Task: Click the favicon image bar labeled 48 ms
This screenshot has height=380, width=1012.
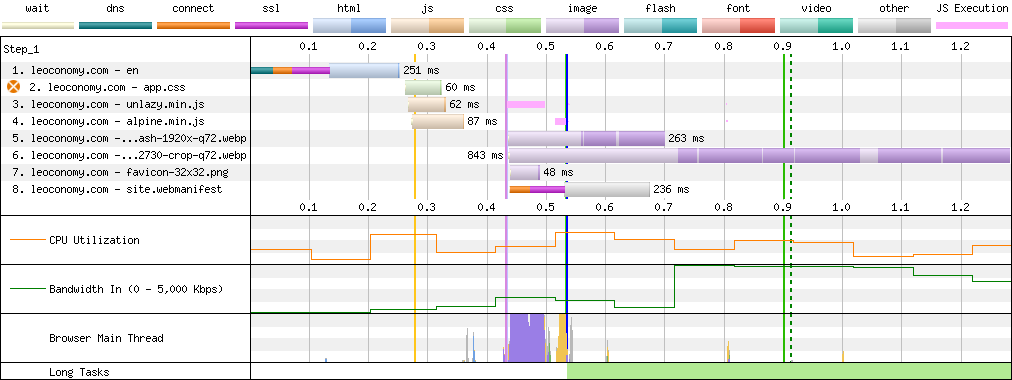Action: pyautogui.click(x=525, y=172)
